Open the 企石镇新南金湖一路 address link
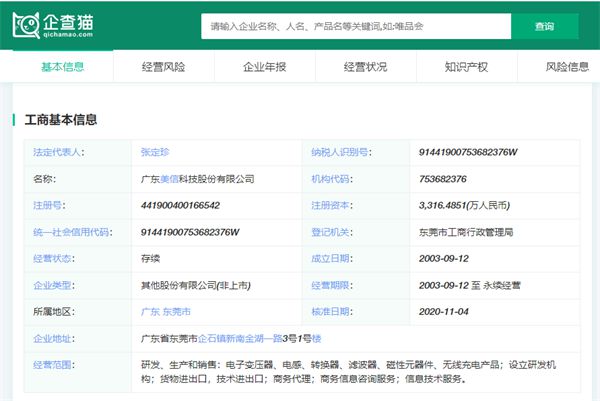This screenshot has width=600, height=401. tap(240, 338)
